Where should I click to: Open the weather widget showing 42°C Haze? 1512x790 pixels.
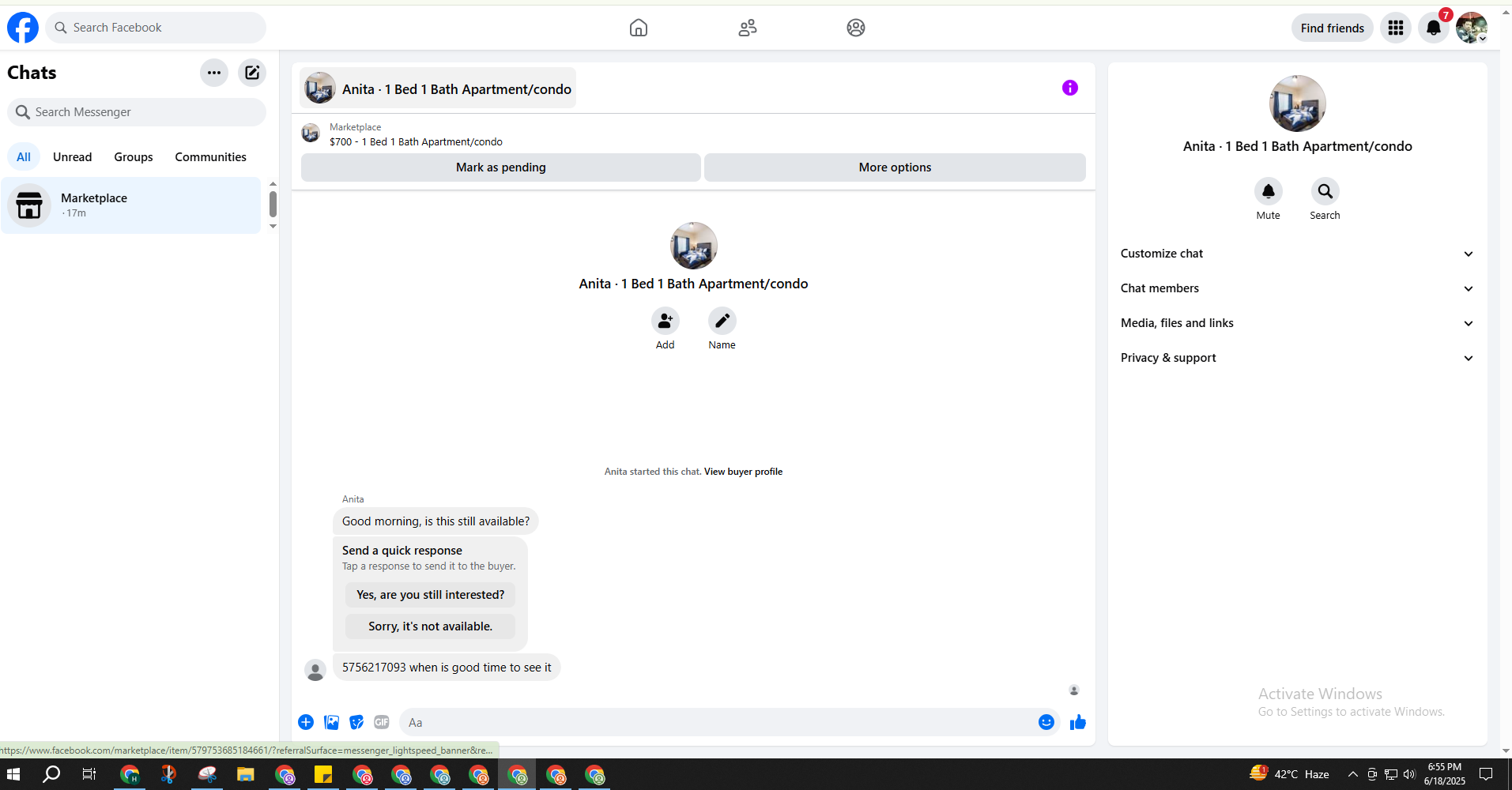point(1289,774)
